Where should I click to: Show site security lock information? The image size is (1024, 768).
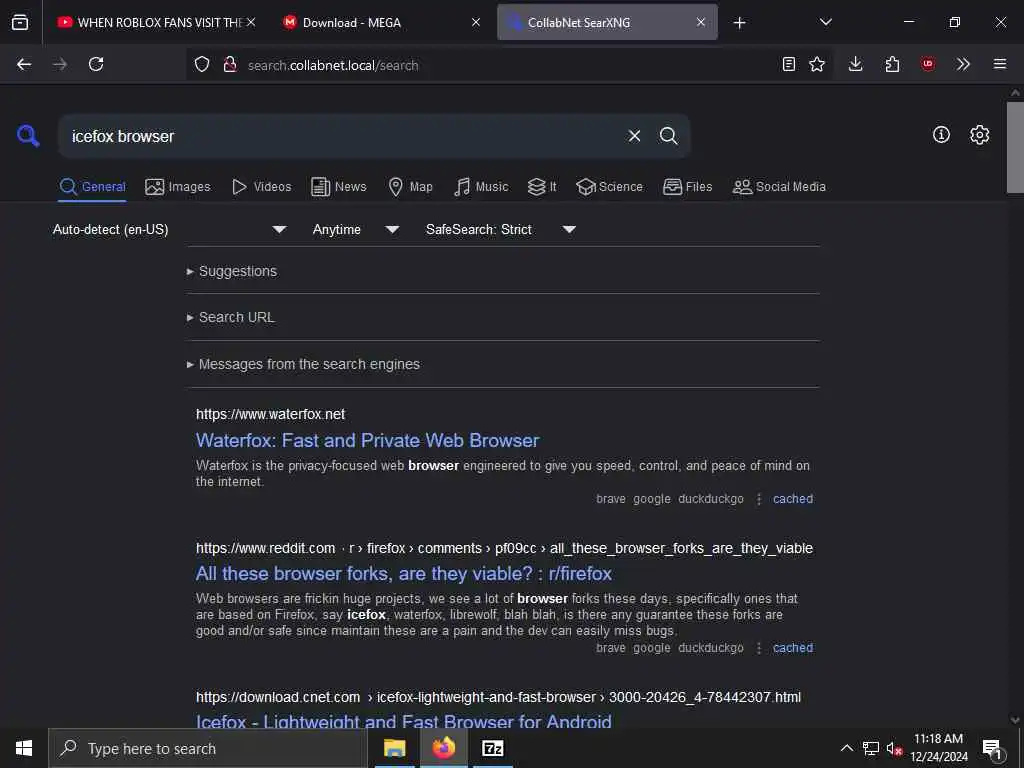(230, 64)
